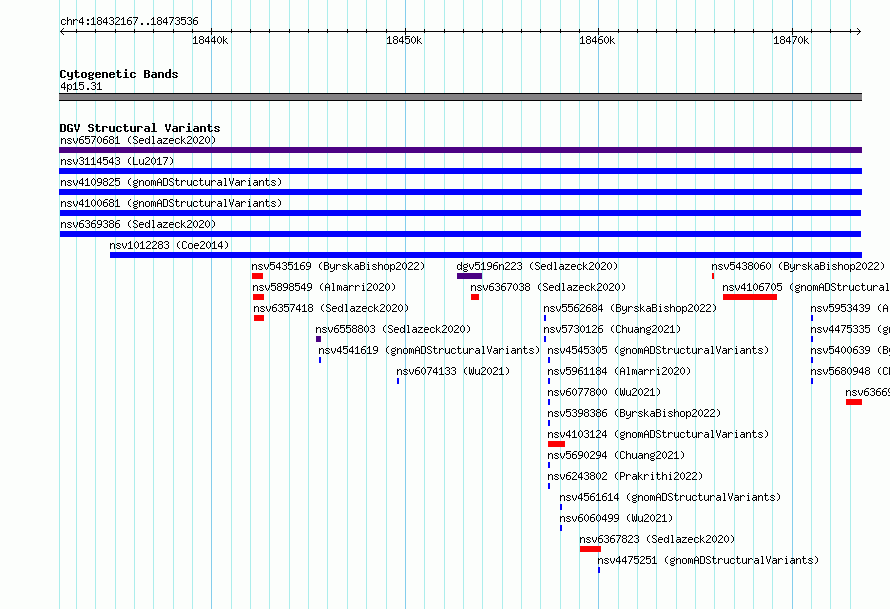Click the purple glyph under nsv6558803
This screenshot has width=890, height=609.
pos(318,339)
